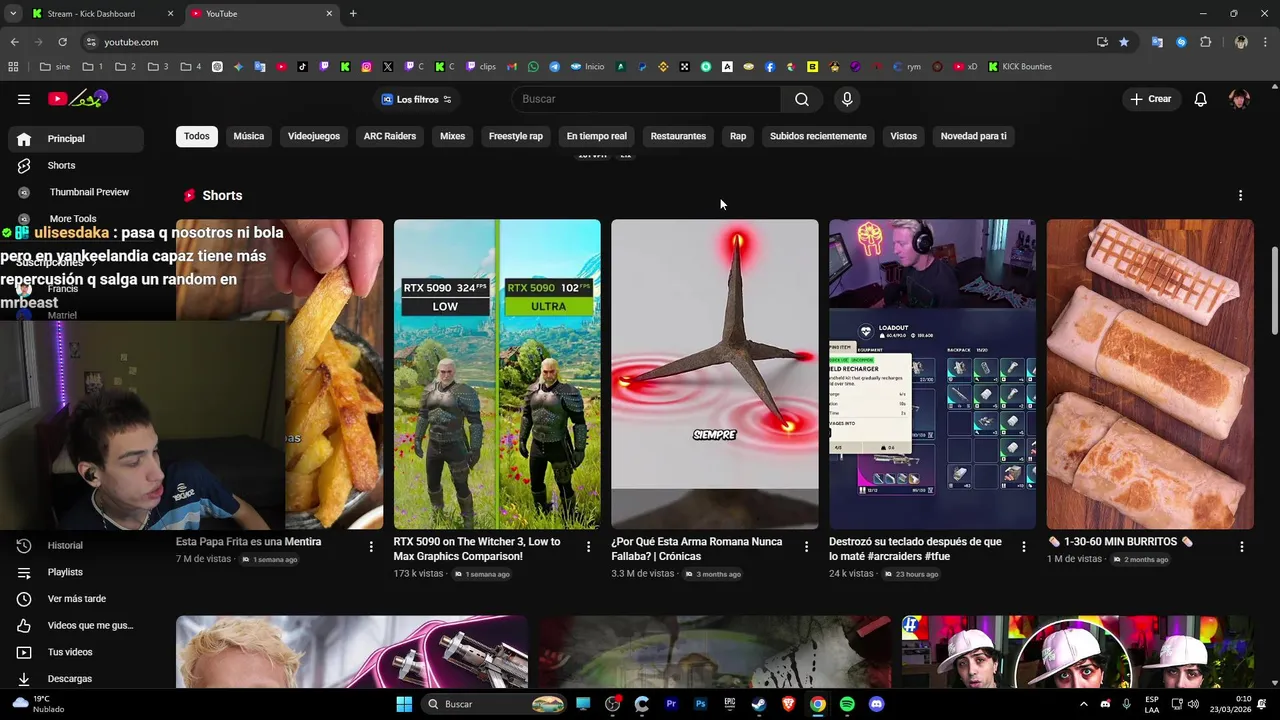The image size is (1280, 720).
Task: Open options for RTX 5090 Witcher short
Action: pyautogui.click(x=588, y=547)
